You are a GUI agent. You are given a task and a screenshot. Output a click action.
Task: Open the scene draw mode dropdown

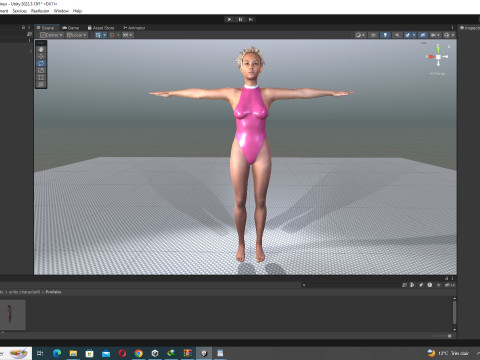click(360, 35)
